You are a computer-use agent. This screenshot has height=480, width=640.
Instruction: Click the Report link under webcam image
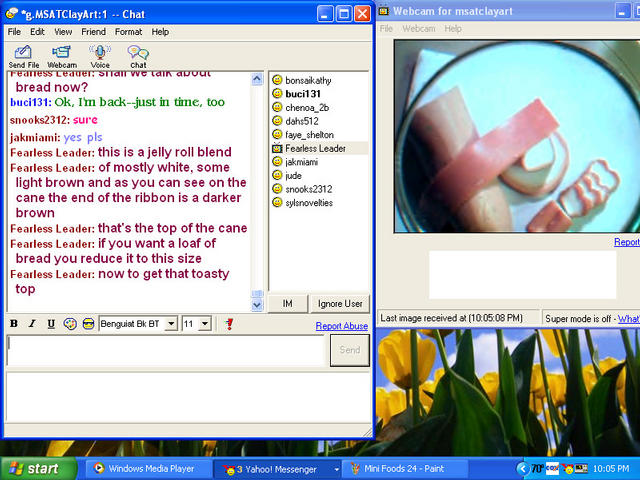coord(627,242)
